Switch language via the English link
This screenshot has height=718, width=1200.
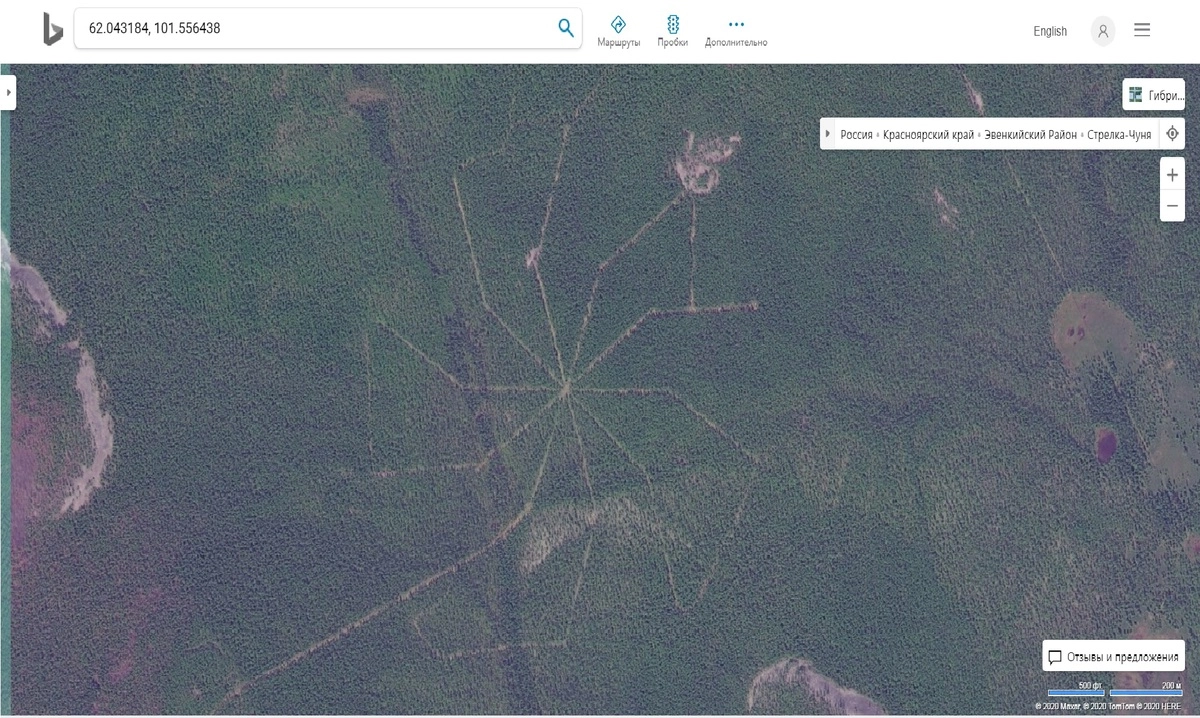point(1050,31)
